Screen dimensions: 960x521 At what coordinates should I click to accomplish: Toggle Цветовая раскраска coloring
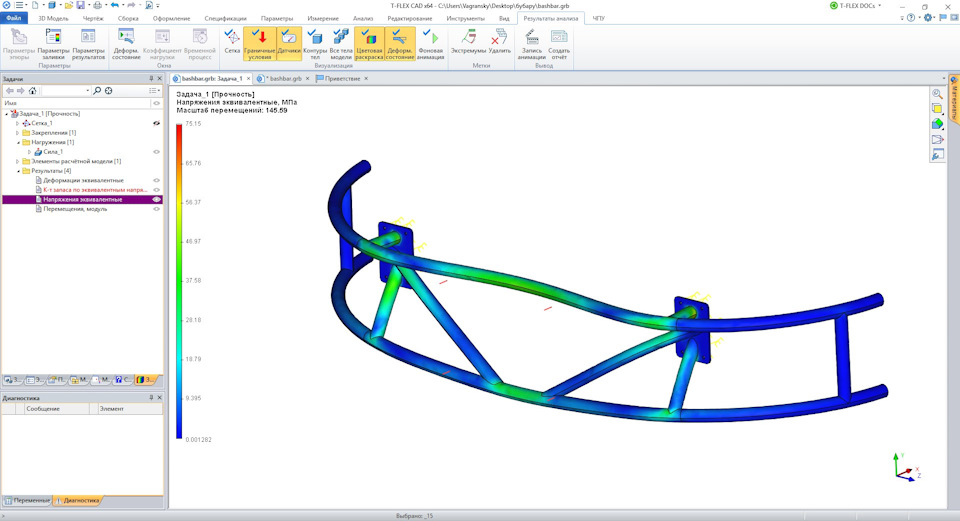click(369, 44)
